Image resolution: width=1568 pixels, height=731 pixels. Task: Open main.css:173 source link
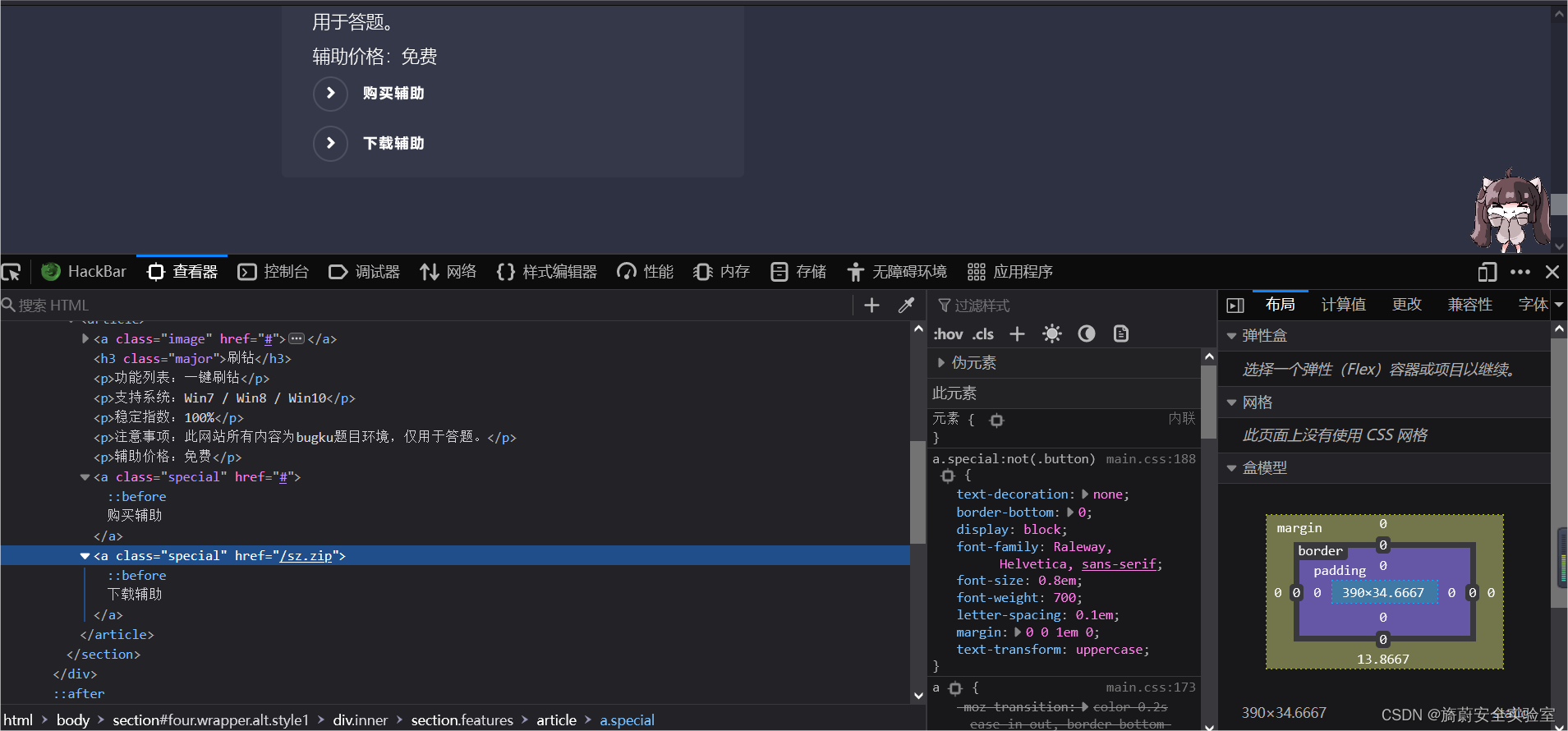coord(1151,687)
